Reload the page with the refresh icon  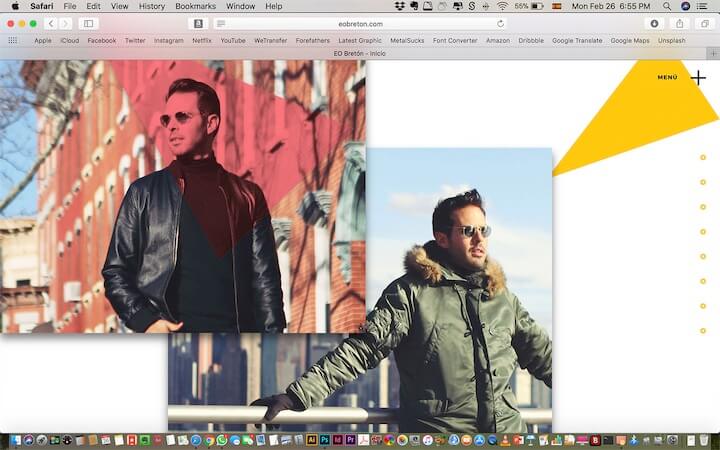[501, 23]
